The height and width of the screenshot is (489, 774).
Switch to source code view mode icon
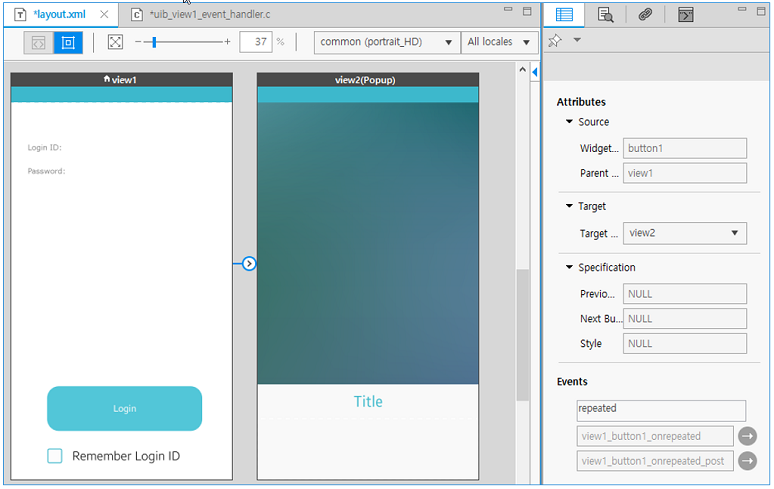pyautogui.click(x=39, y=42)
